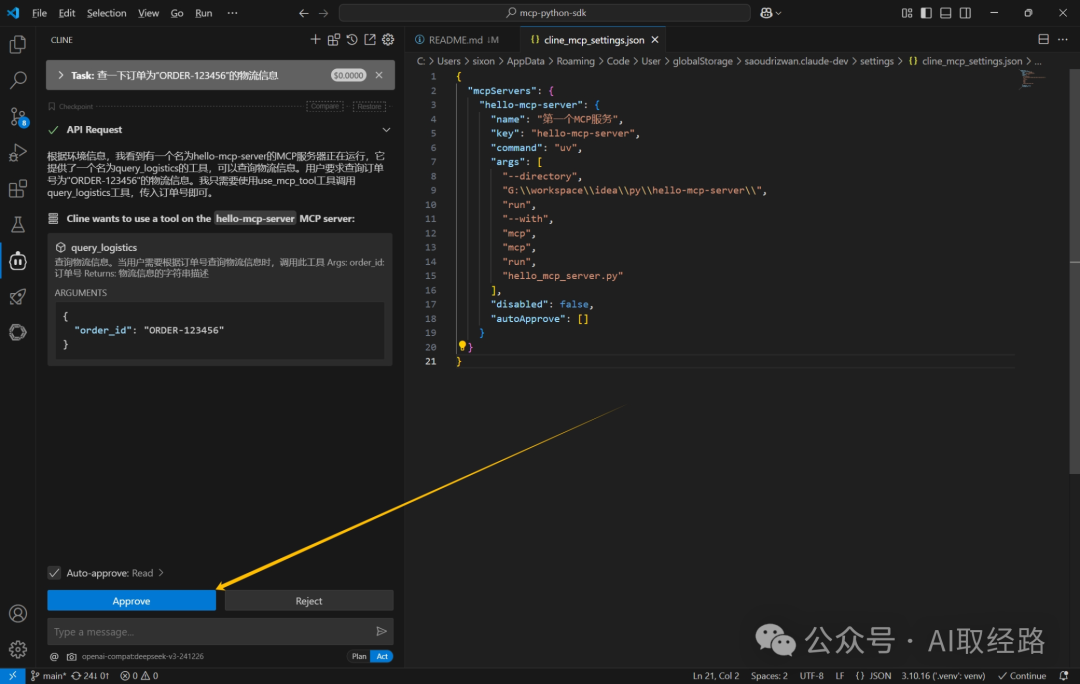Toggle secondary side bar layout icon
1080x684 pixels.
[966, 13]
